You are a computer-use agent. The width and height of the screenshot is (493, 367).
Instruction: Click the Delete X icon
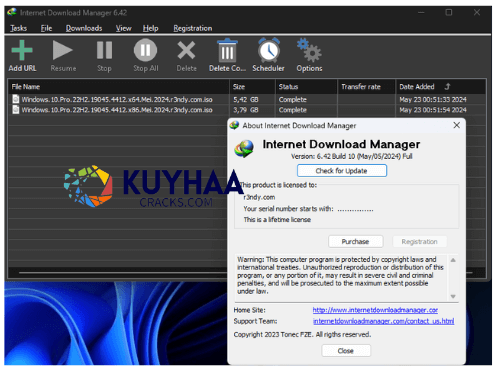click(186, 50)
